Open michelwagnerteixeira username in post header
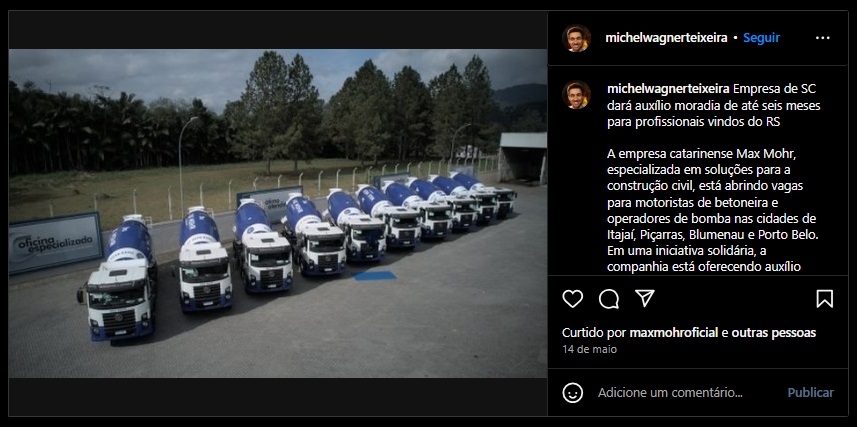Screen dimensions: 857x427 coord(666,38)
